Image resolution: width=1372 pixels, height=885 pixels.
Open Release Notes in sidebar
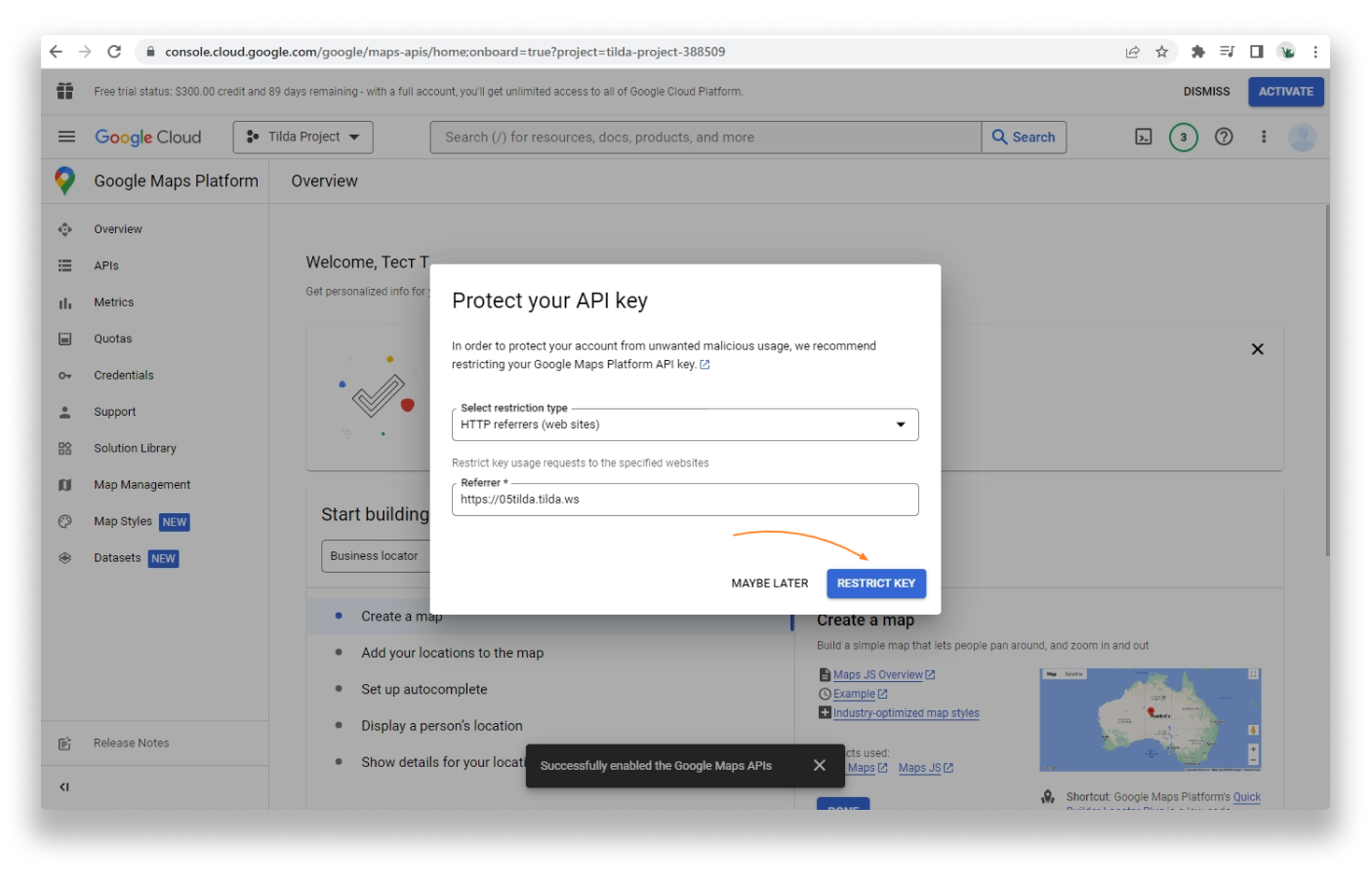(132, 744)
